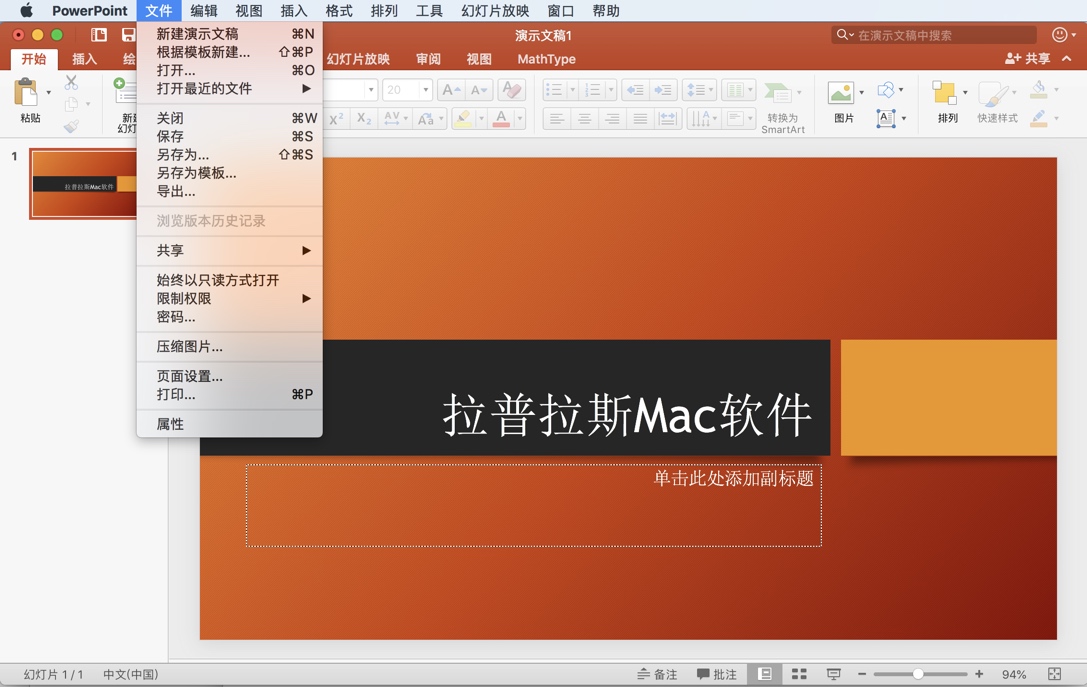This screenshot has height=687, width=1087.
Task: Click the clear formatting eraser icon
Action: pos(511,90)
